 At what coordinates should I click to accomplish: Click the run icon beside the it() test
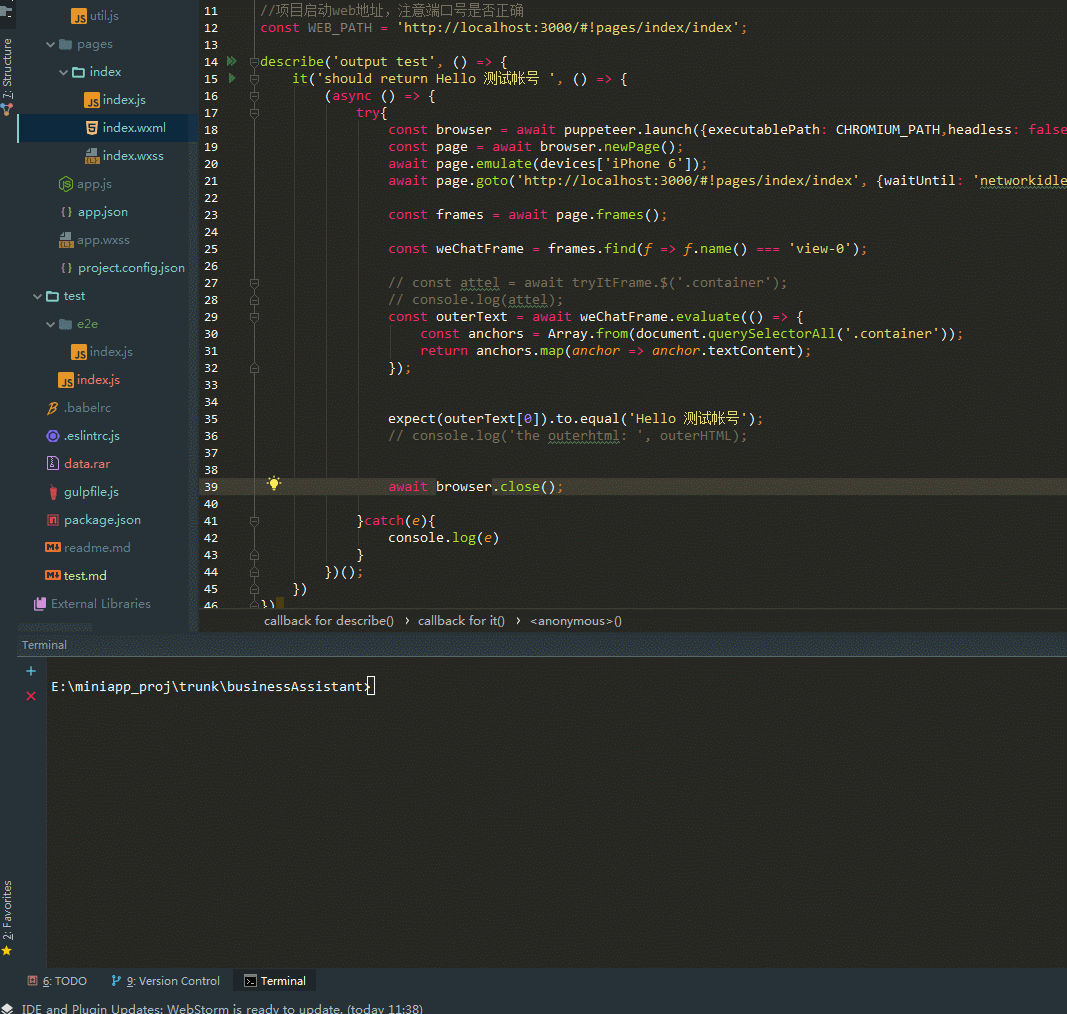point(232,79)
